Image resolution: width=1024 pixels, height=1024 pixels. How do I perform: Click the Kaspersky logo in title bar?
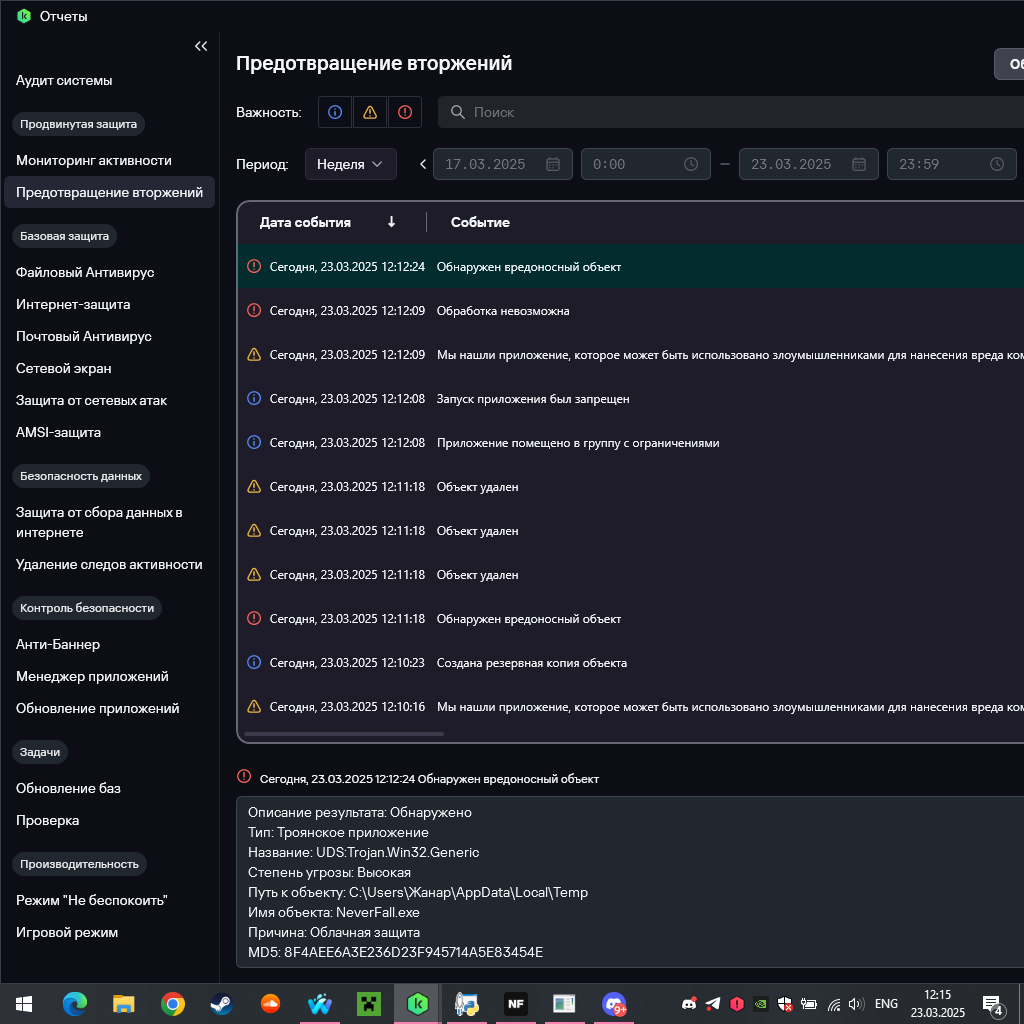24,16
